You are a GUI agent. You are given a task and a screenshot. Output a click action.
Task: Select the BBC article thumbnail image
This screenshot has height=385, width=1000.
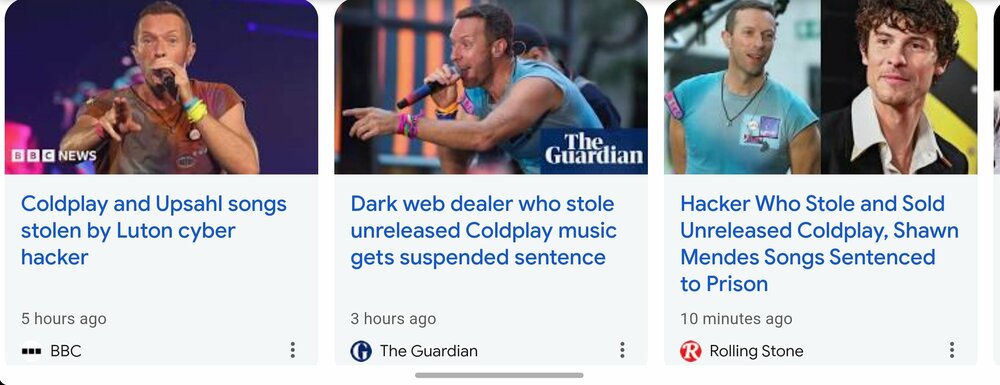click(161, 87)
